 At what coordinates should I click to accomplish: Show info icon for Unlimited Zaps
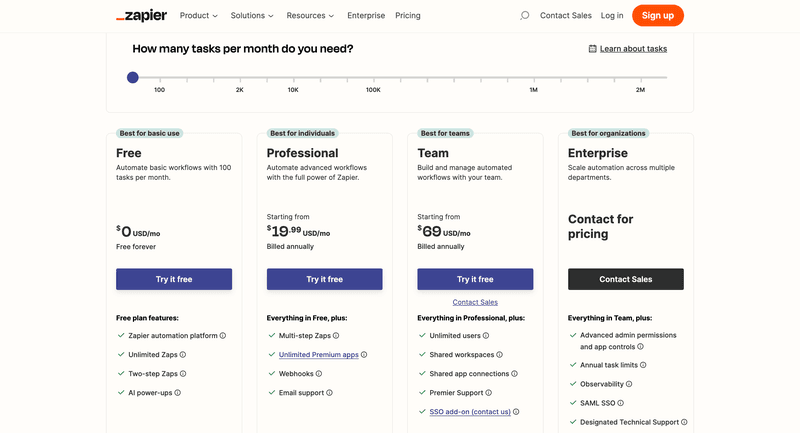[183, 354]
